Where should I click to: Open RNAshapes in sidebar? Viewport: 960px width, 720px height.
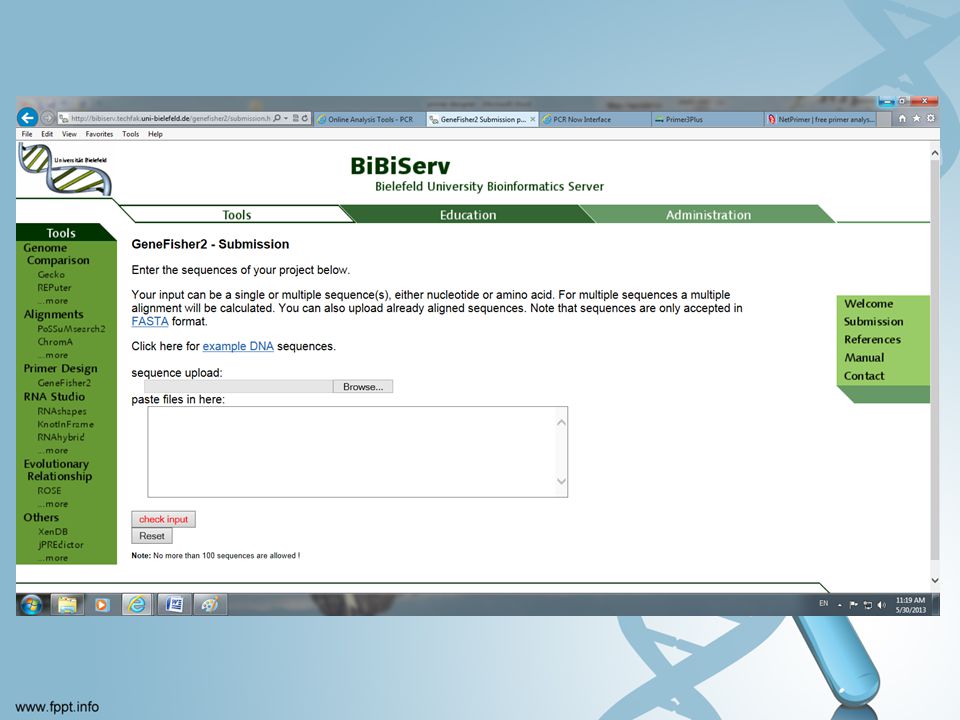click(x=61, y=411)
